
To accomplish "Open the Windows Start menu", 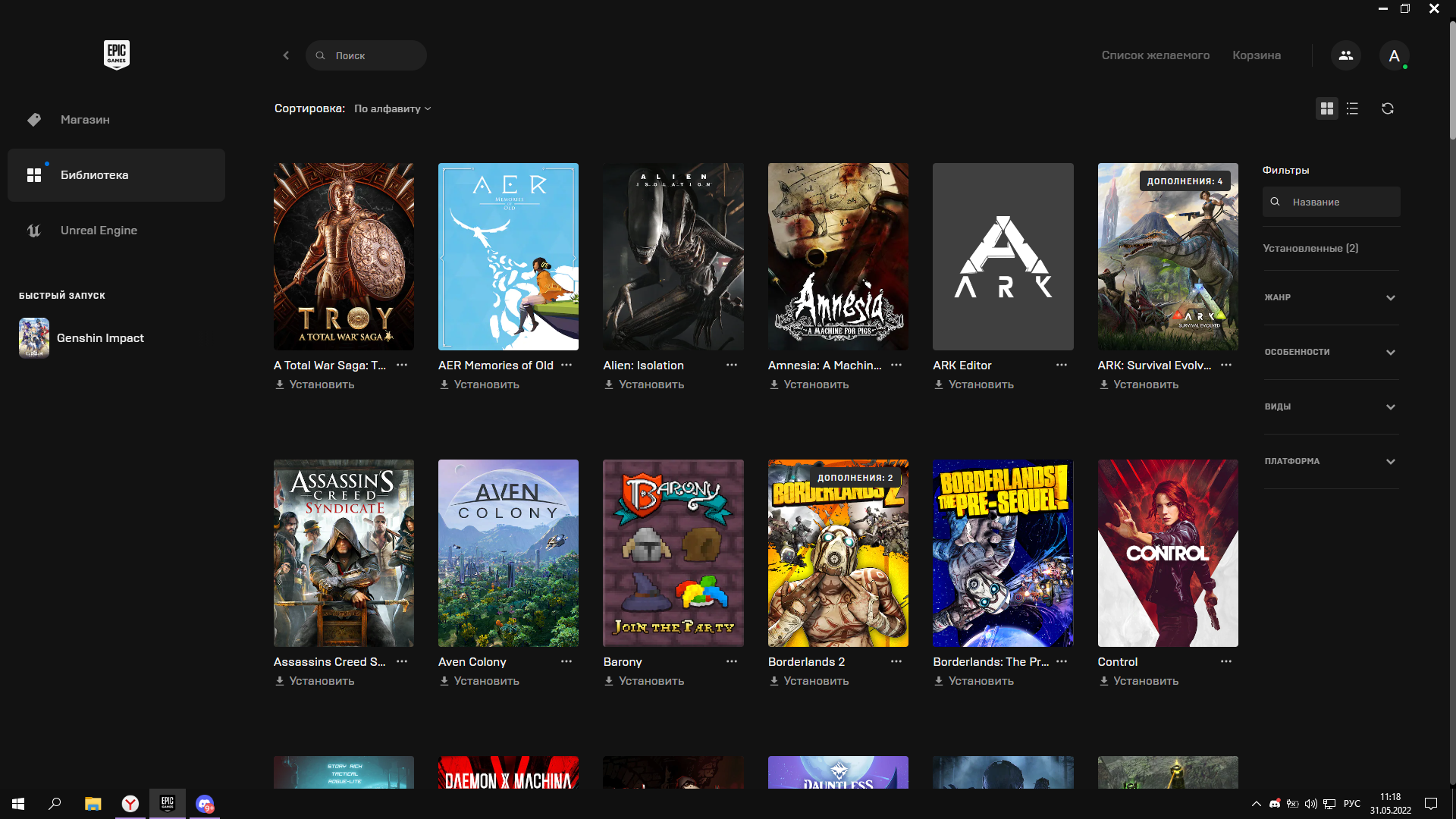I will click(18, 804).
